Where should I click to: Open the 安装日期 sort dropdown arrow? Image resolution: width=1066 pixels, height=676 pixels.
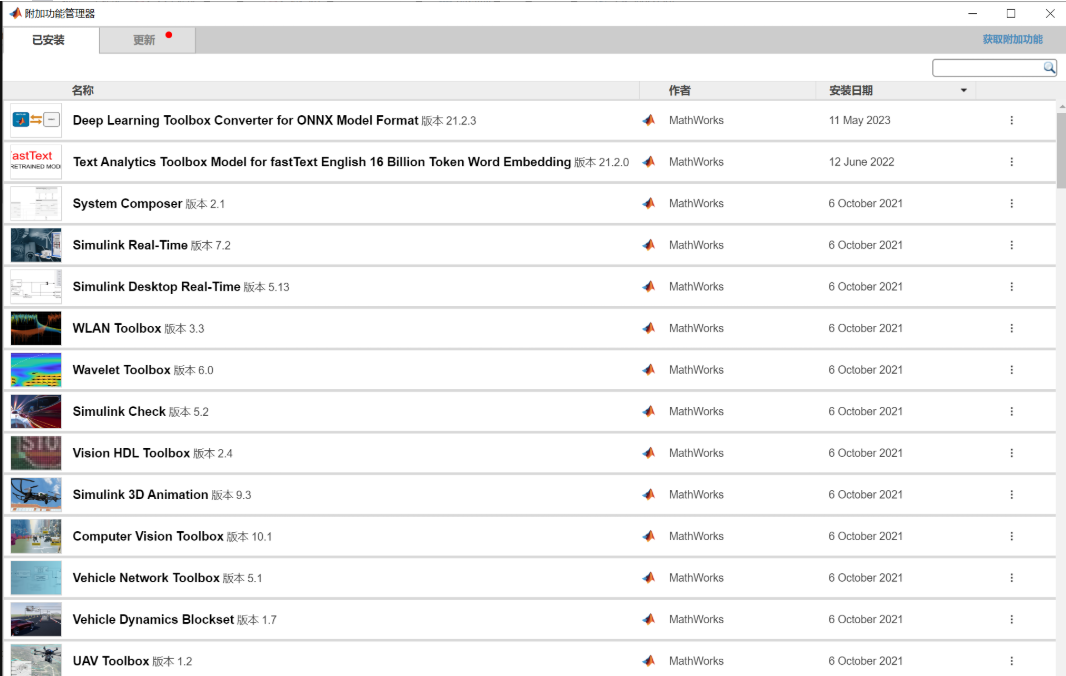pos(963,90)
